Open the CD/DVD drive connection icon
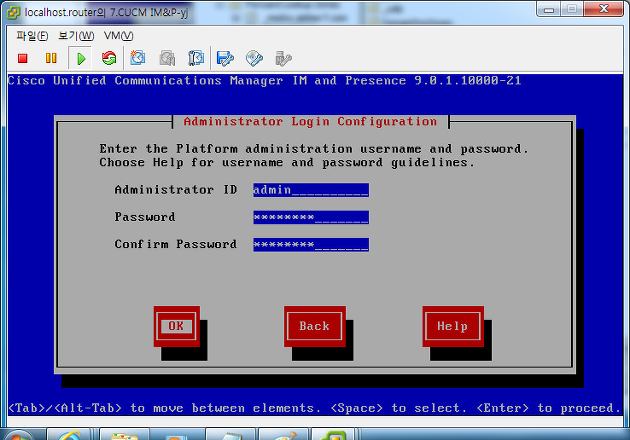 [x=254, y=58]
